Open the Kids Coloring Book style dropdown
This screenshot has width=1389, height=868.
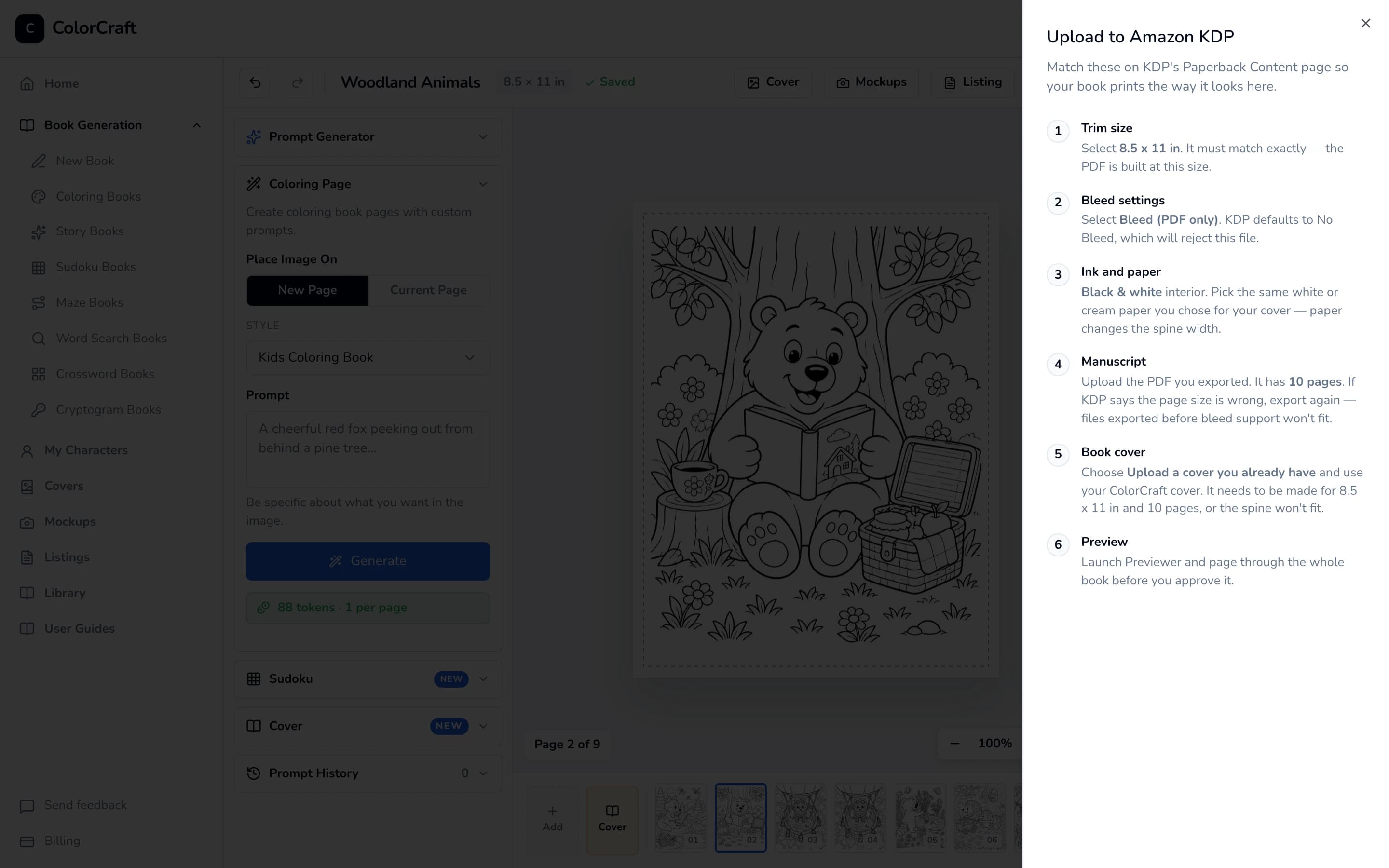point(368,358)
